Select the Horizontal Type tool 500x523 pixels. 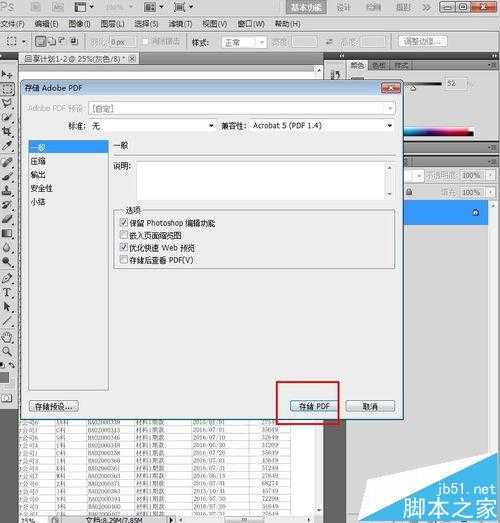coord(7,293)
